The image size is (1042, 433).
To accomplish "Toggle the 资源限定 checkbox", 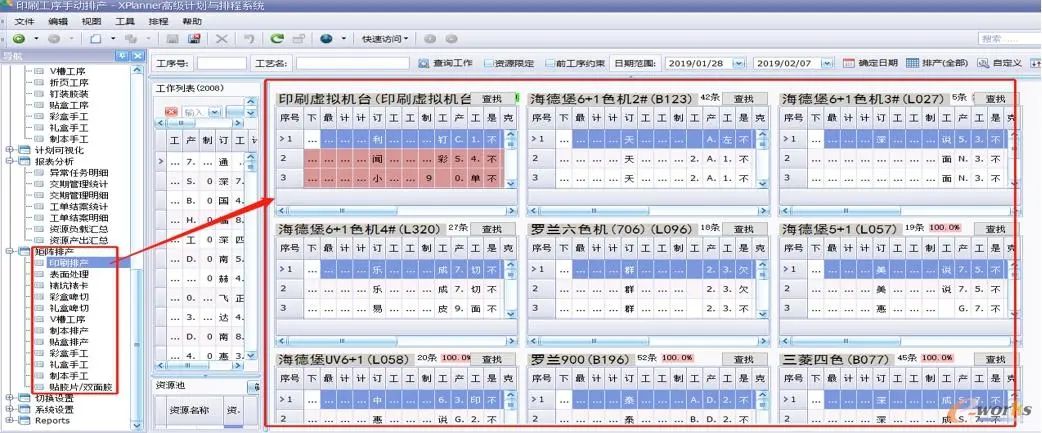I will [x=489, y=63].
